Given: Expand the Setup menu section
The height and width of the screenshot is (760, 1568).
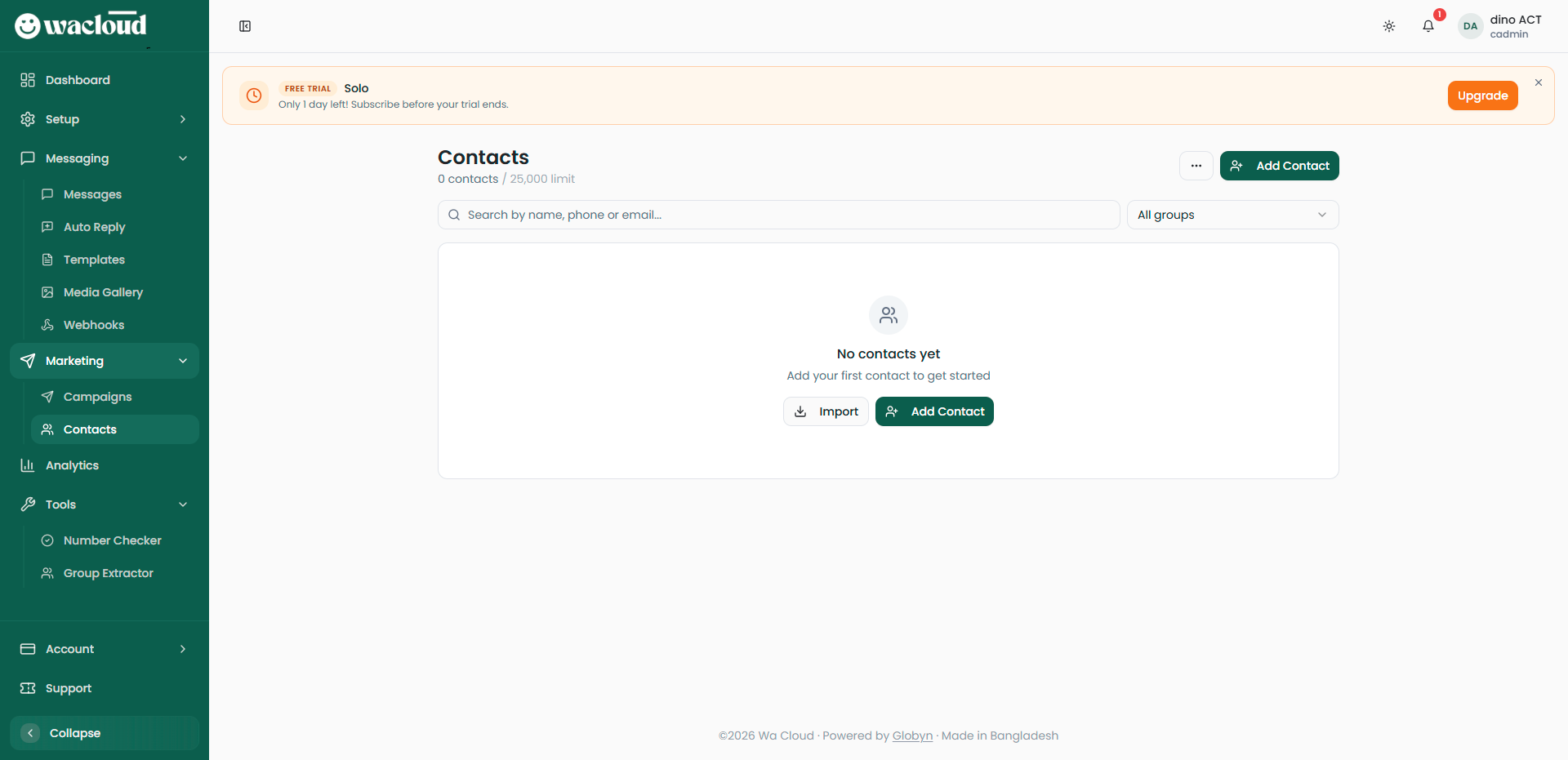Looking at the screenshot, I should (x=105, y=119).
